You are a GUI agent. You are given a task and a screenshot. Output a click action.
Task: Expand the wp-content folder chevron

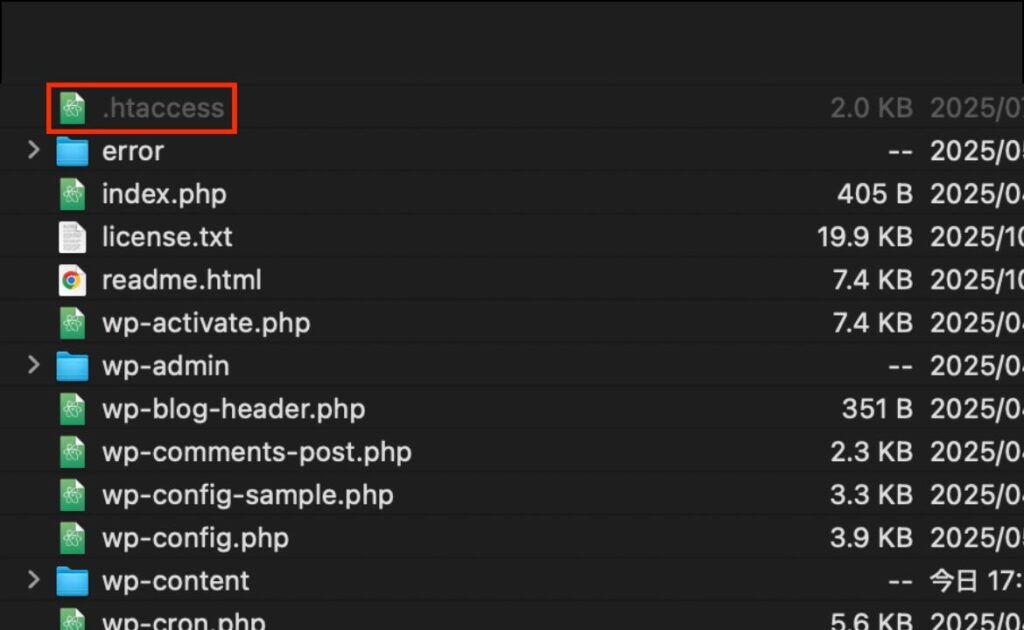tap(34, 581)
